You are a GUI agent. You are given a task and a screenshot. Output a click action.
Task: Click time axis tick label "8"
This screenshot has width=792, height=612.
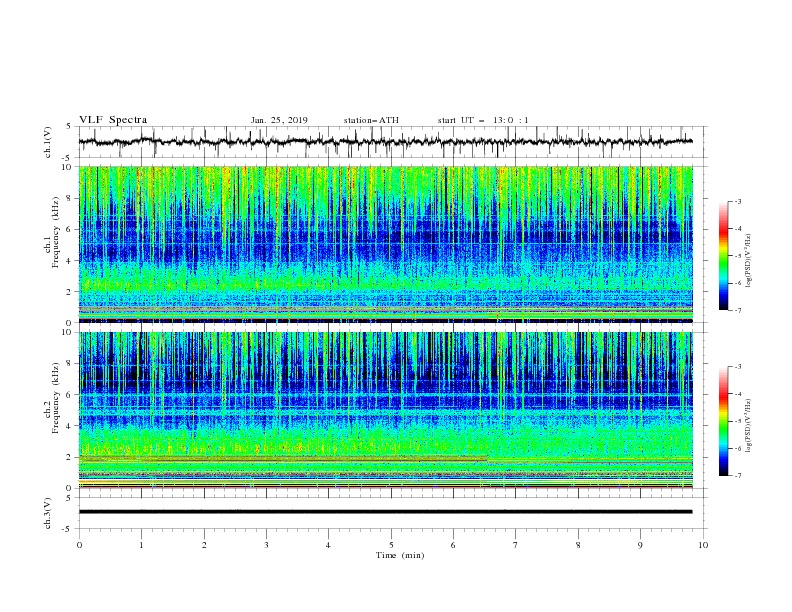[578, 545]
